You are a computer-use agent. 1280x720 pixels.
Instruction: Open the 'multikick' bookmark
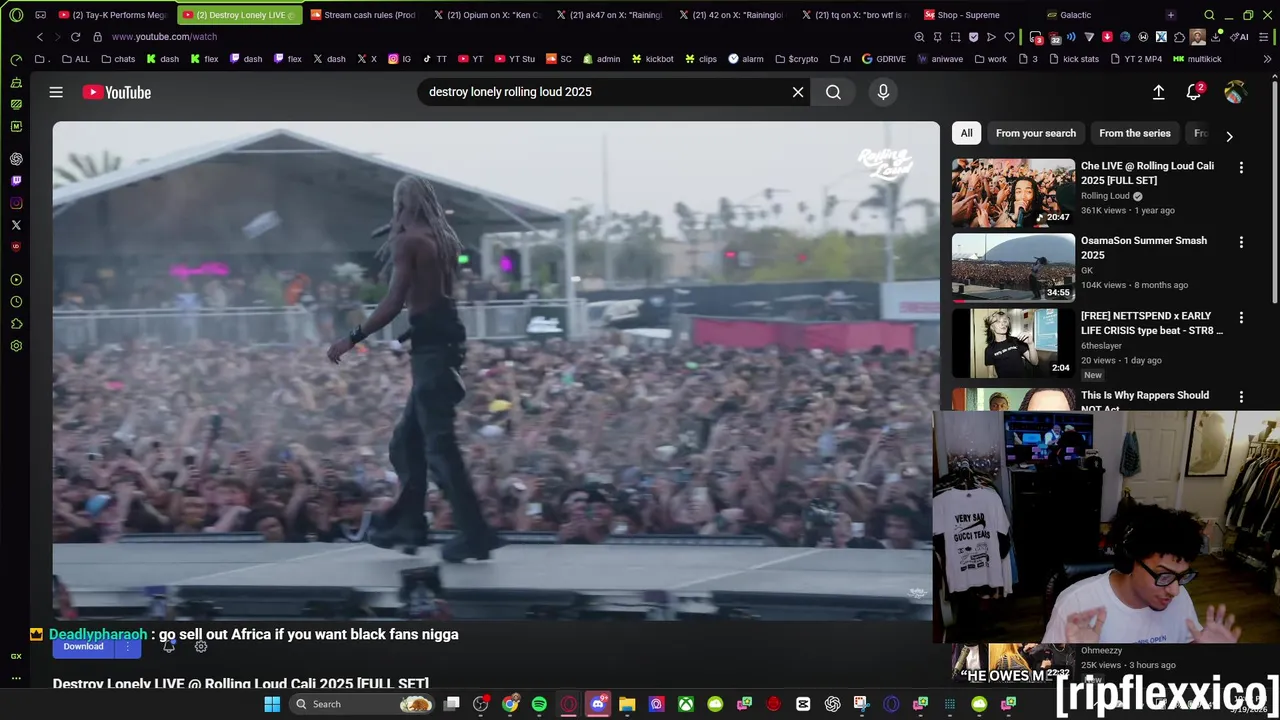1197,59
